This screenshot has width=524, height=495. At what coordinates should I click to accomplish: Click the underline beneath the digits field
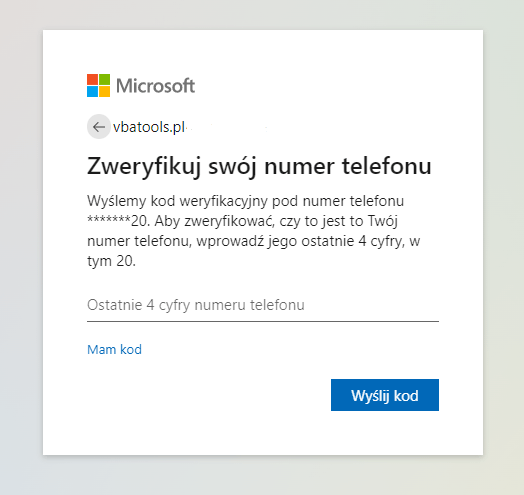pyautogui.click(x=263, y=322)
